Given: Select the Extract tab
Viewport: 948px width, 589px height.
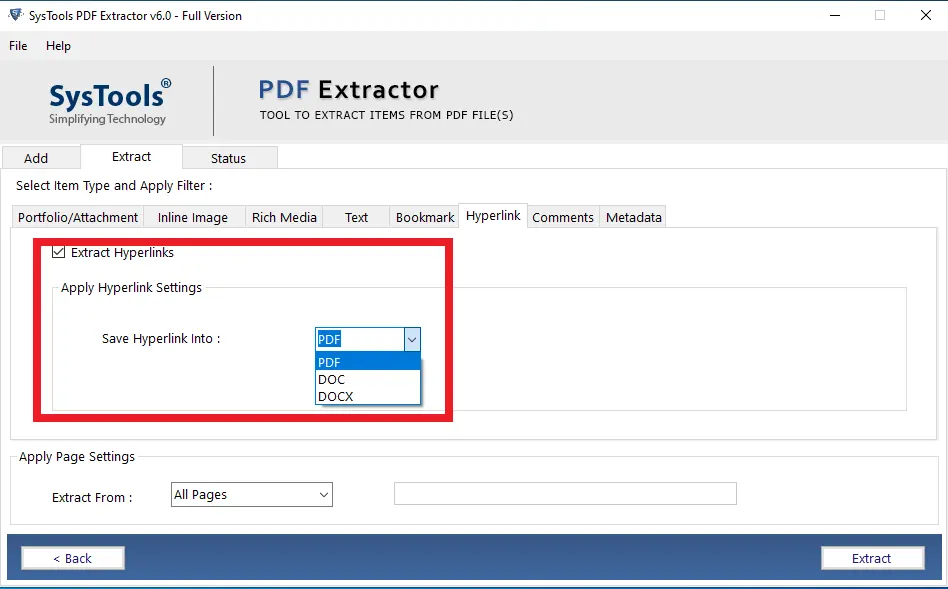Looking at the screenshot, I should point(131,157).
